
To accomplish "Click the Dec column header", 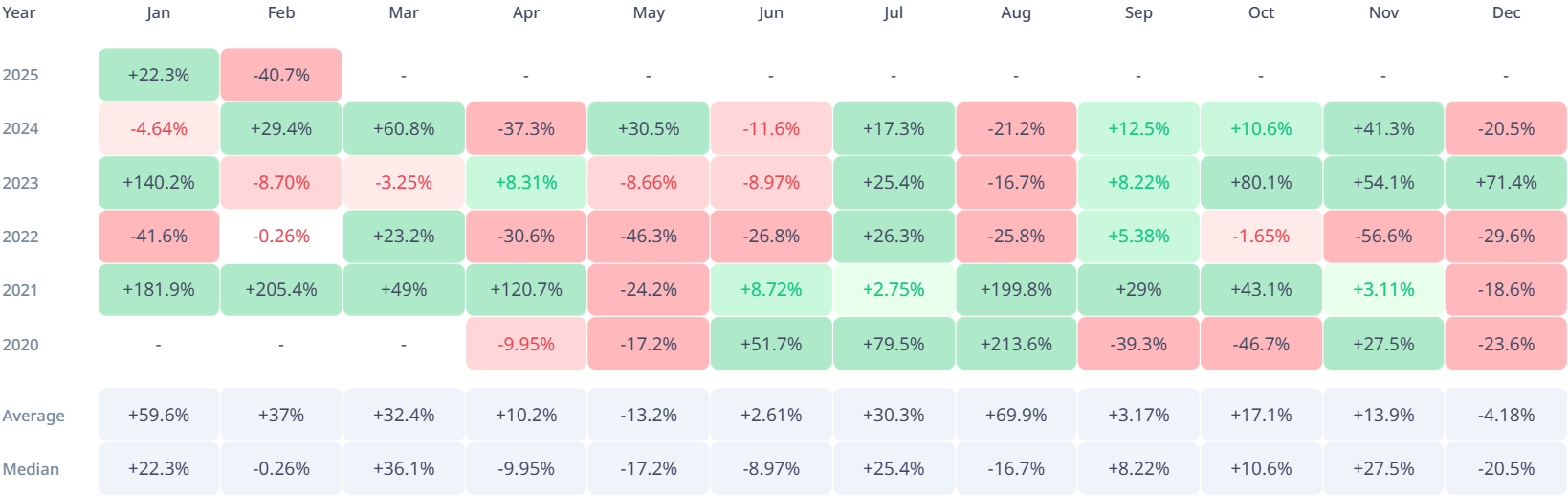I will pos(1506,12).
